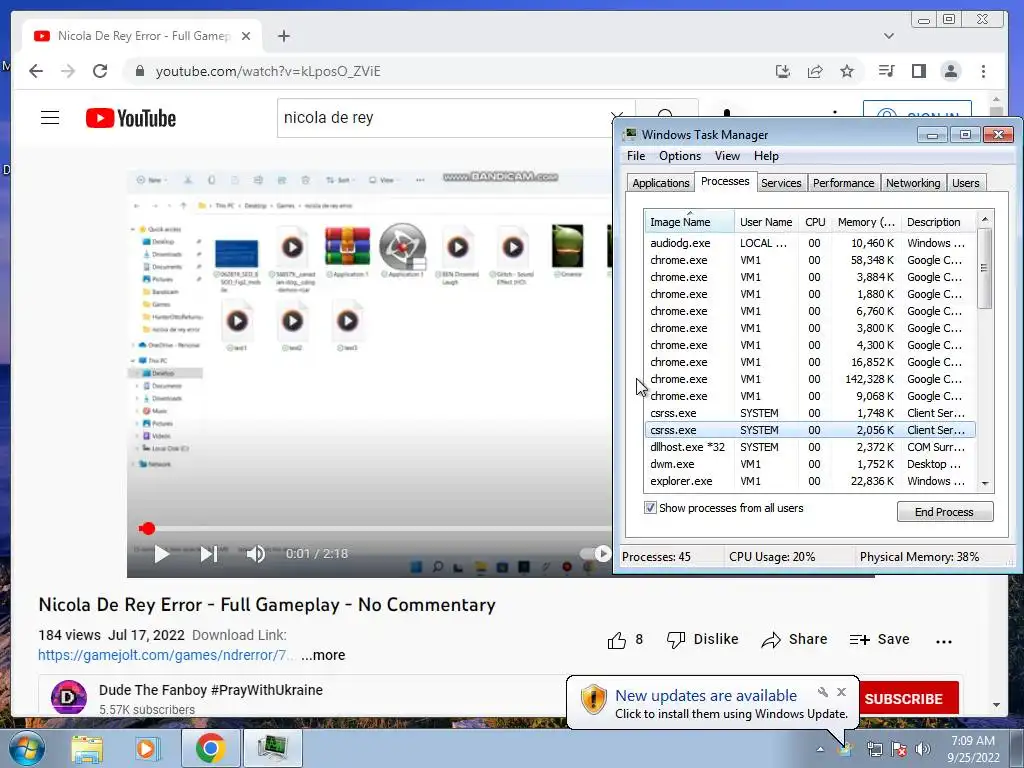Screen dimensions: 1024x768
Task: Open the View menu in Task Manager
Action: pyautogui.click(x=727, y=156)
